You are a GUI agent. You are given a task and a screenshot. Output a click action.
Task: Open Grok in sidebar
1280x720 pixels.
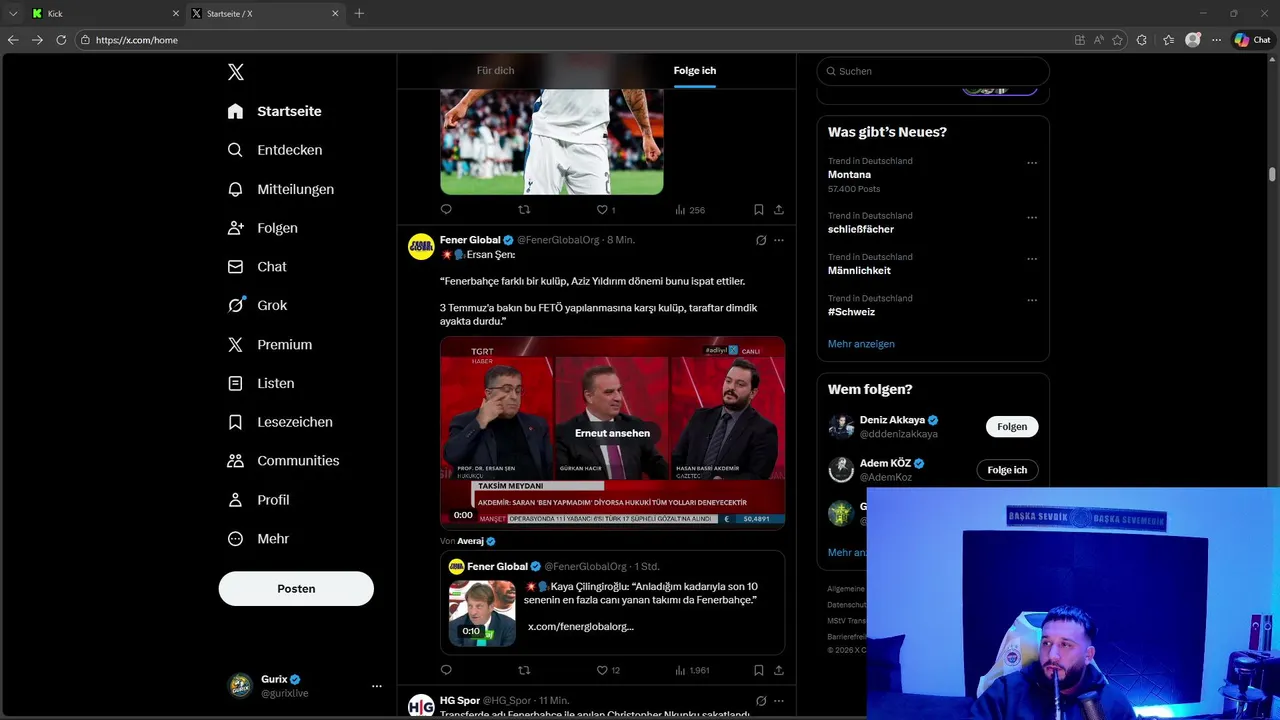coord(257,305)
